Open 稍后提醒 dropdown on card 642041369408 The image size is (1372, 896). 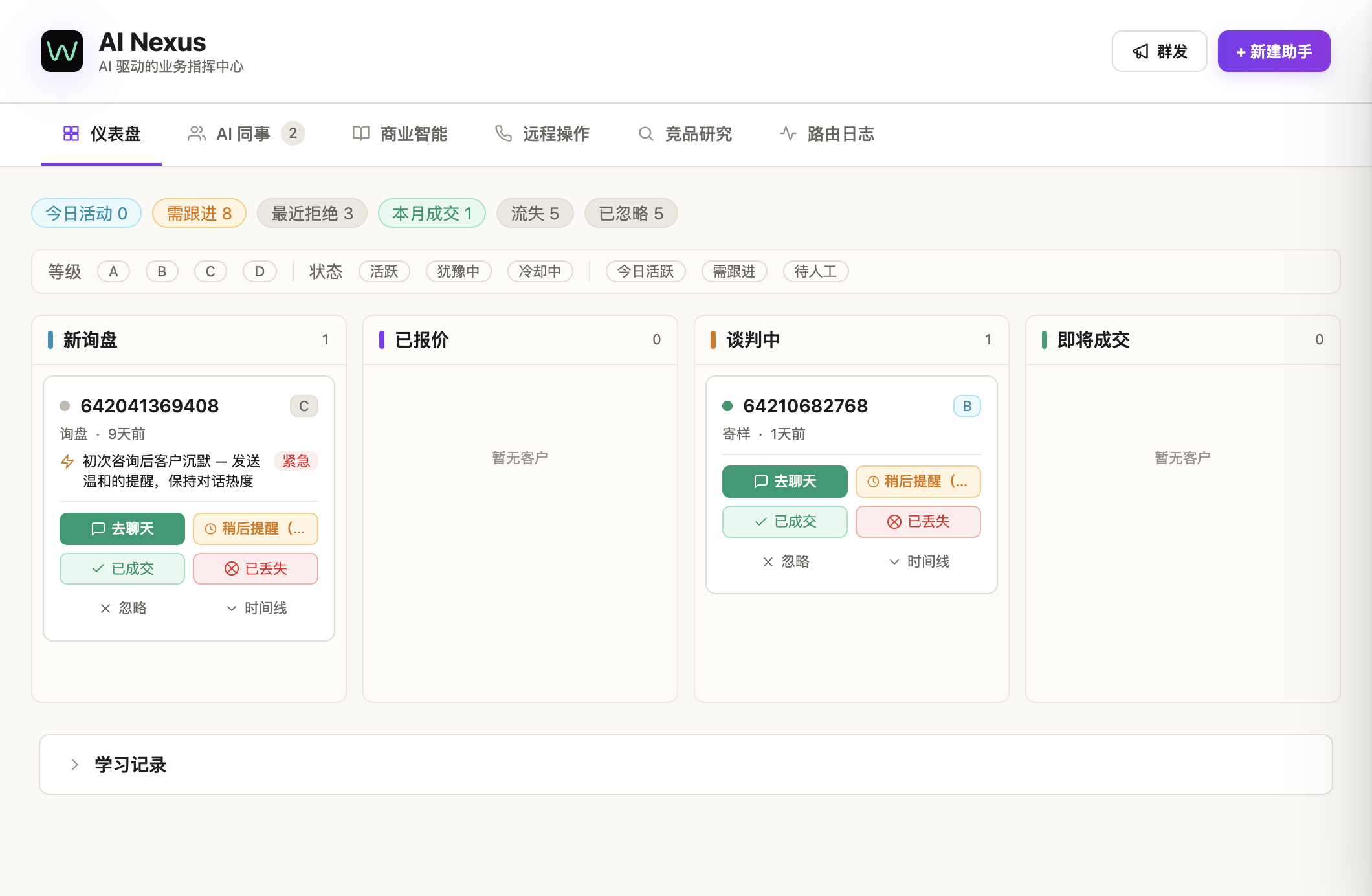click(x=256, y=529)
